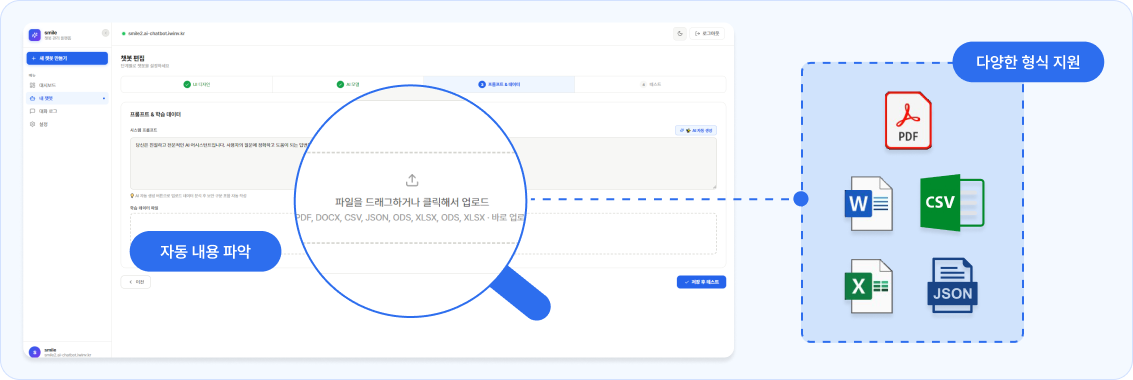Go to the UI 디자인 step tab
The image size is (1133, 380).
[x=197, y=85]
